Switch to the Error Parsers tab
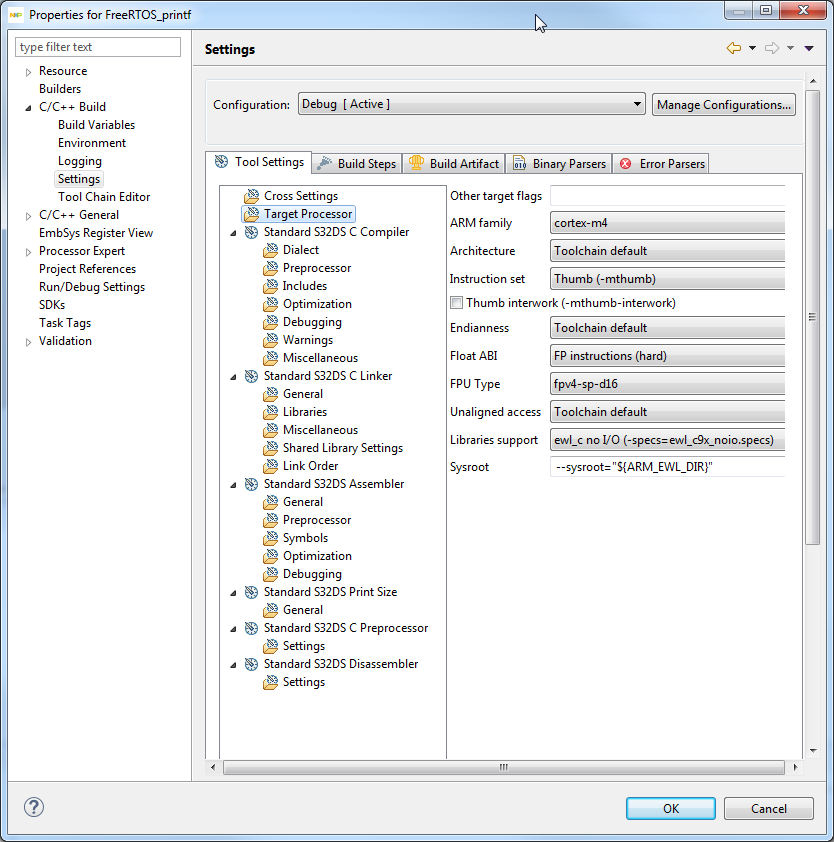This screenshot has height=842, width=834. tap(661, 163)
